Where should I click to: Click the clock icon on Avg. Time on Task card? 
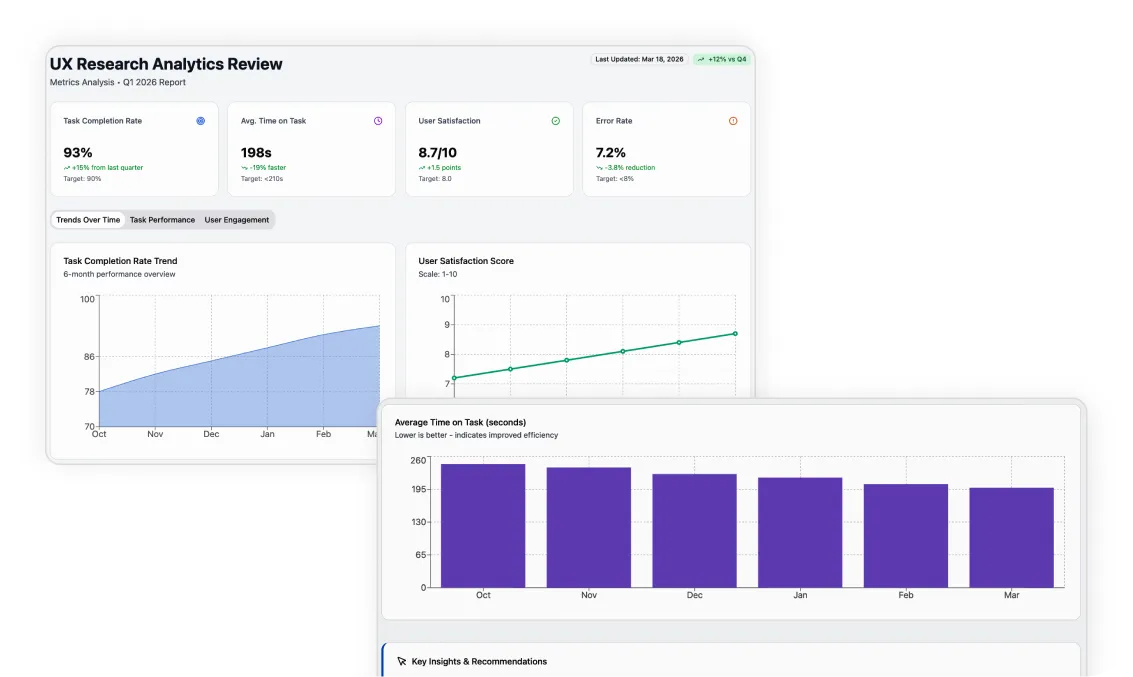[x=378, y=121]
